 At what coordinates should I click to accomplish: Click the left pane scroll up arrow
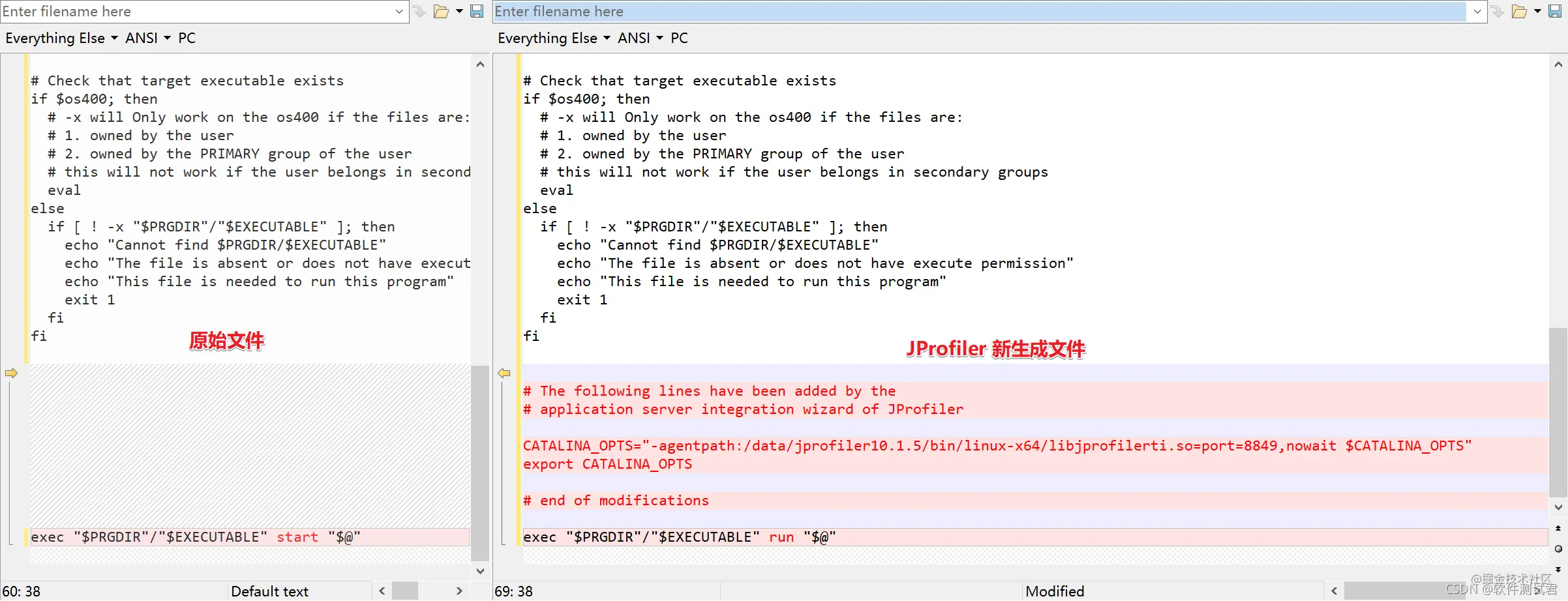click(x=480, y=65)
